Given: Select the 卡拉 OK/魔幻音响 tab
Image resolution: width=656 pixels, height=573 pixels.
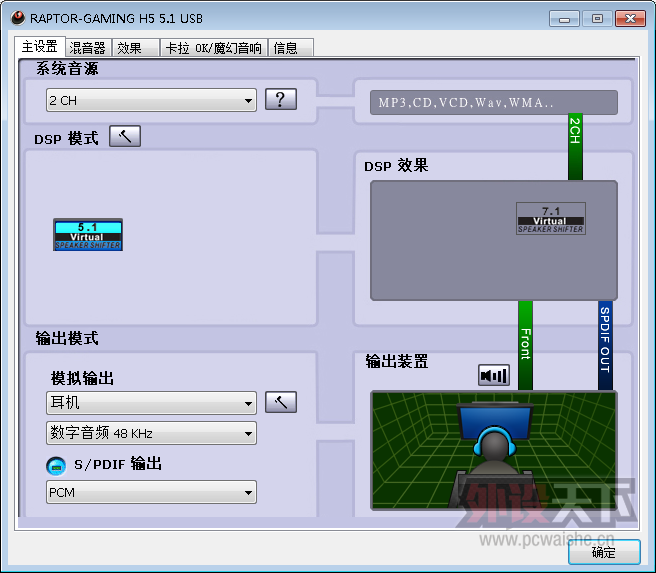Looking at the screenshot, I should point(213,47).
